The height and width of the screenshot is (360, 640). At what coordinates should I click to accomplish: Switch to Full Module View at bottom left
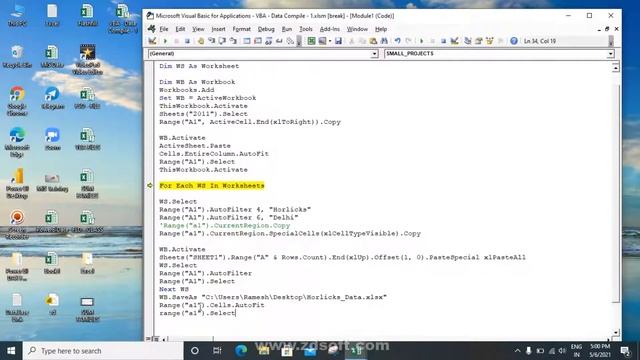(156, 339)
